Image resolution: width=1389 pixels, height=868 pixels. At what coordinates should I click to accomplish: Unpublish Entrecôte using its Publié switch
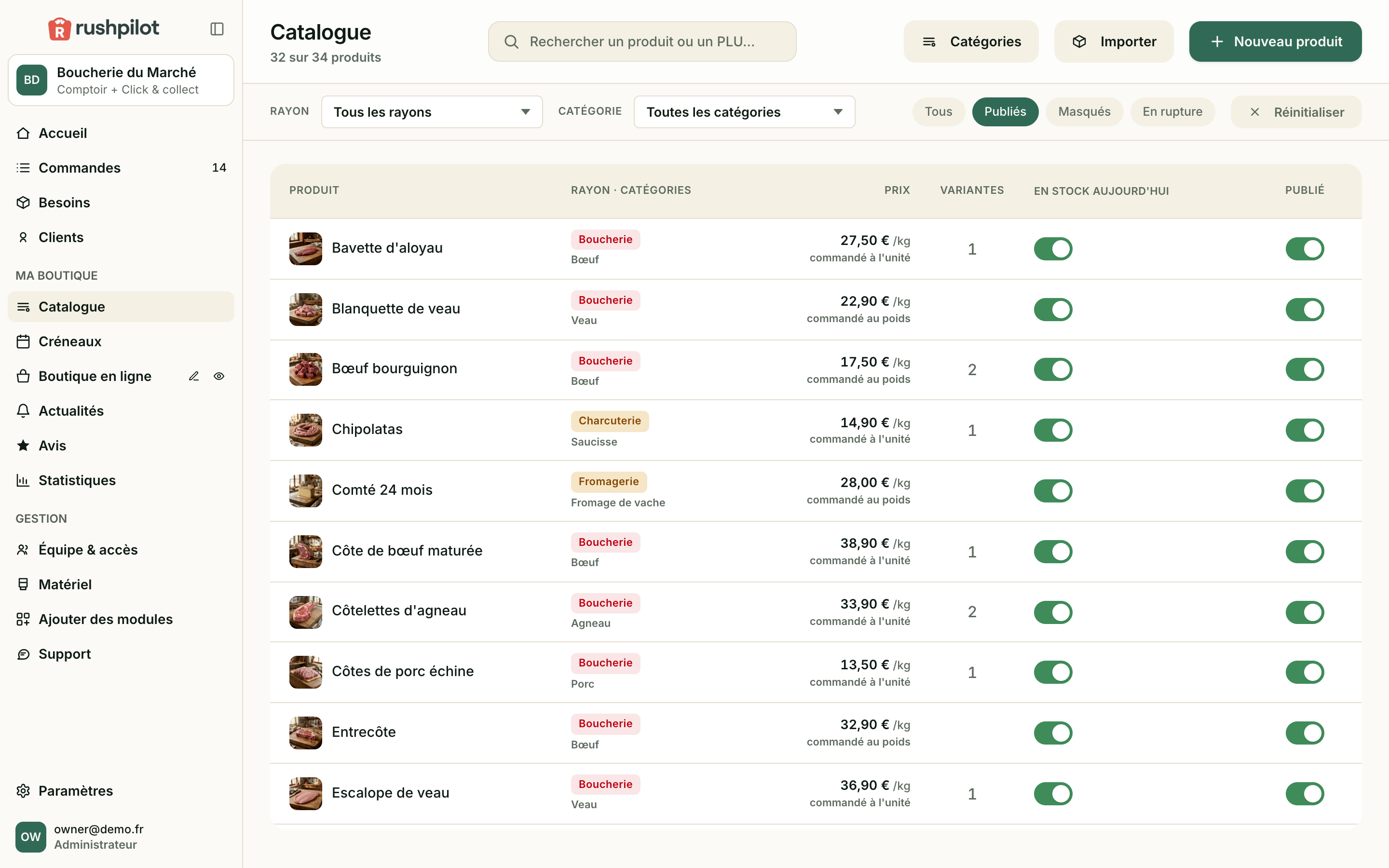tap(1304, 733)
